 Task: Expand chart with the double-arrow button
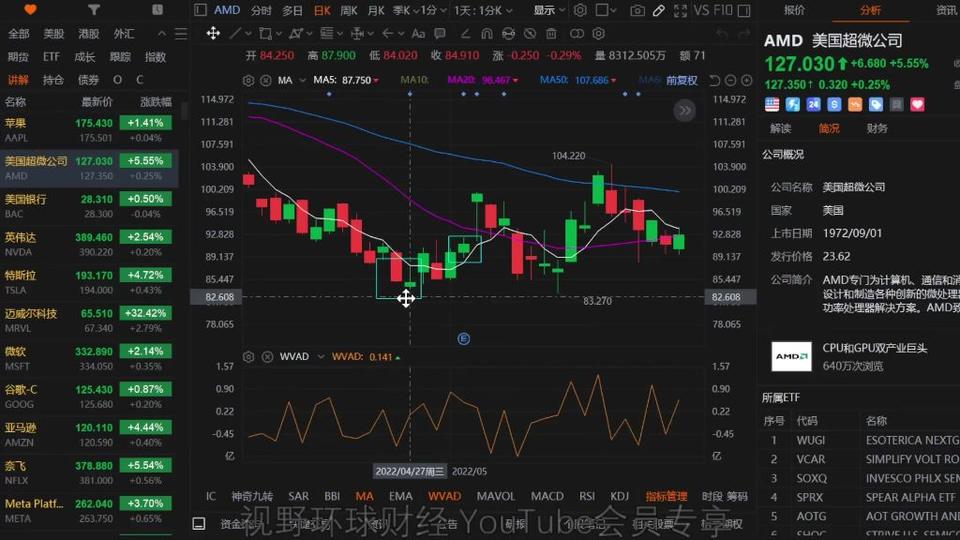tap(684, 111)
